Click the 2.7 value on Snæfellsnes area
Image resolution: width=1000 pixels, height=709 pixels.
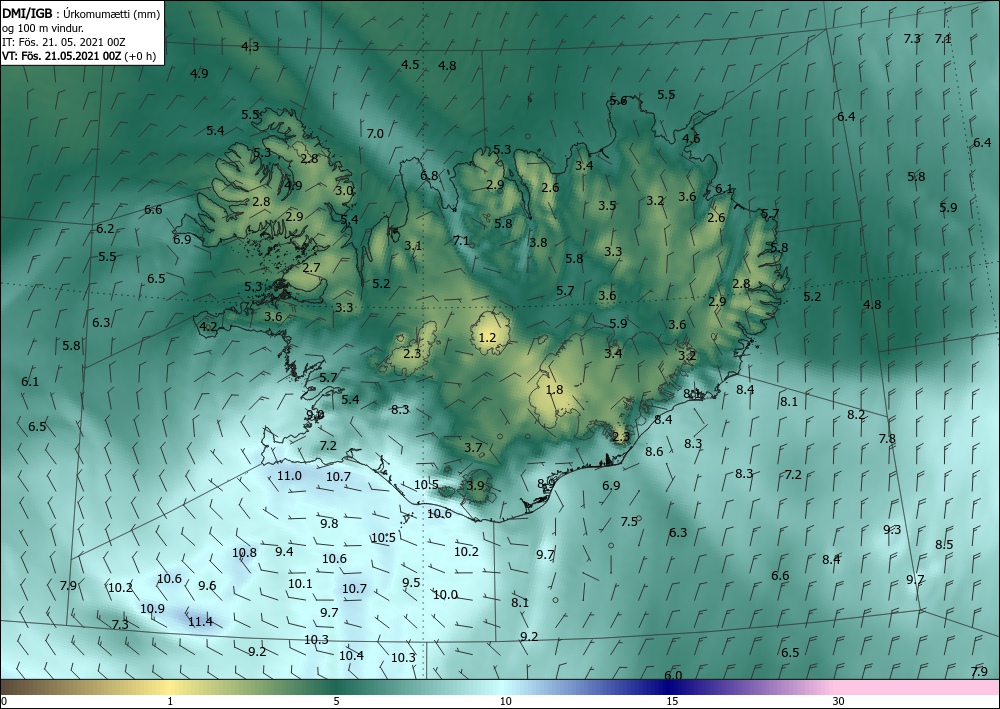pyautogui.click(x=311, y=268)
